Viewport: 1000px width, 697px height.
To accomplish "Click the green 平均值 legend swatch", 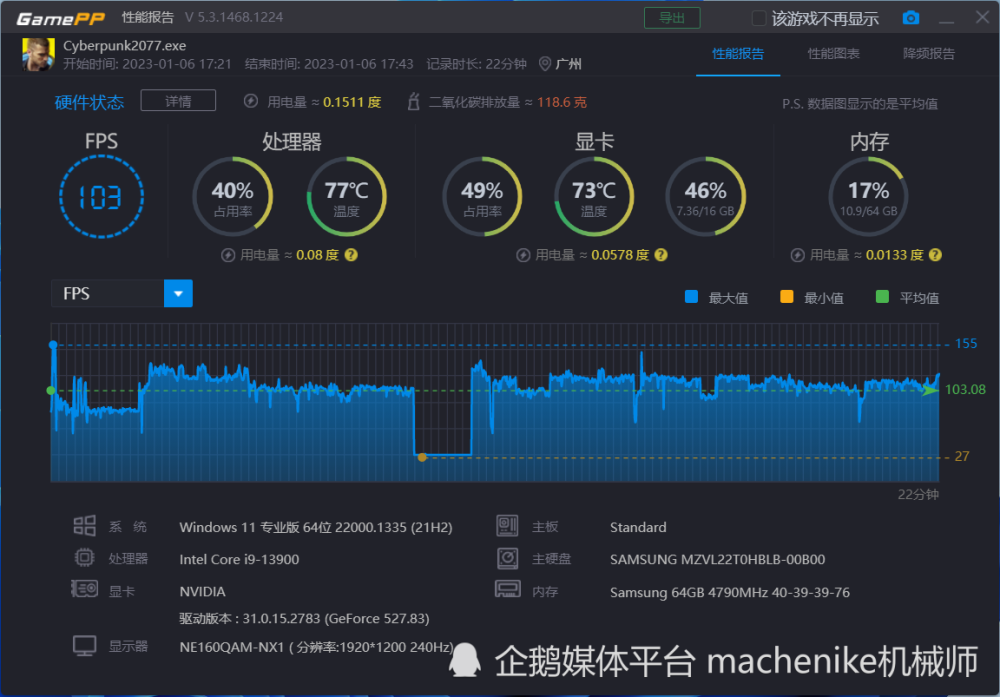I will click(x=882, y=297).
